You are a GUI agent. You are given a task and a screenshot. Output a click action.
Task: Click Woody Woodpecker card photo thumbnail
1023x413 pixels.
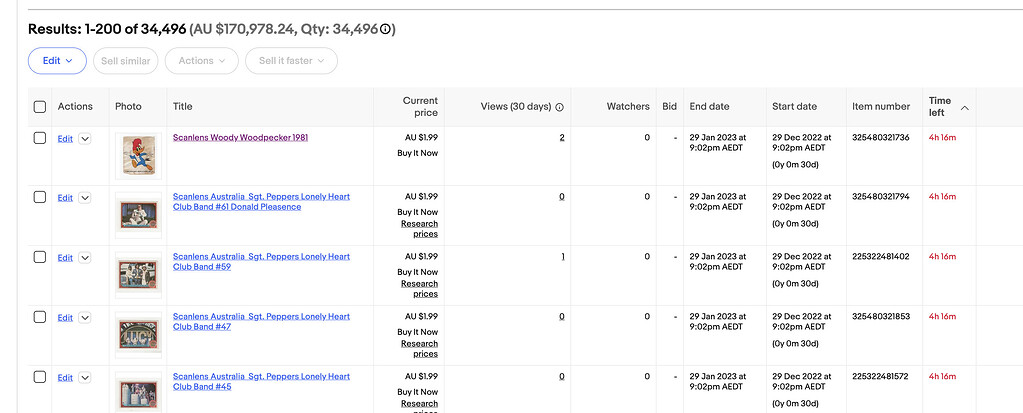pos(138,156)
